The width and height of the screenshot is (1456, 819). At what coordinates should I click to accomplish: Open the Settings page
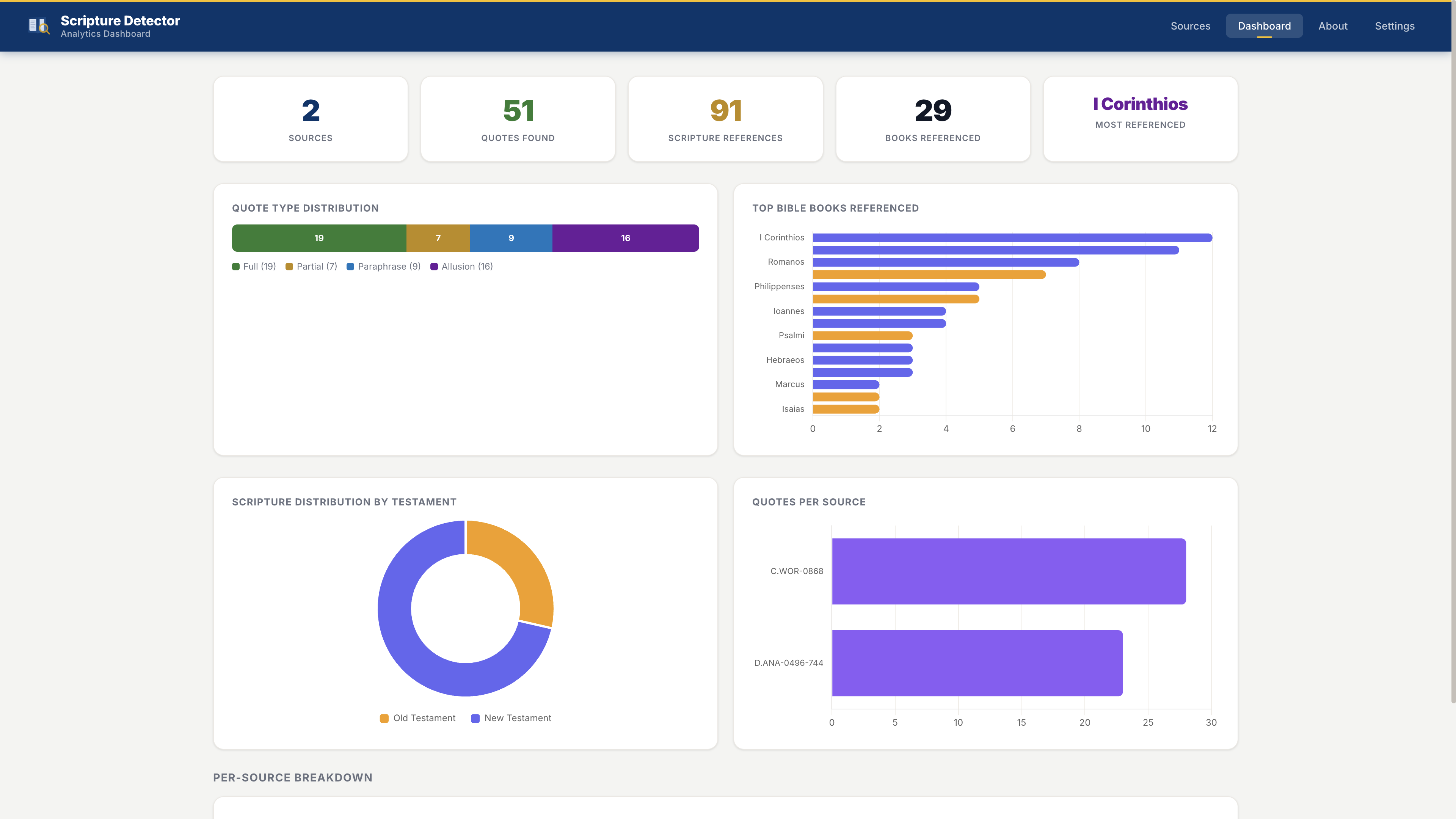pyautogui.click(x=1395, y=26)
